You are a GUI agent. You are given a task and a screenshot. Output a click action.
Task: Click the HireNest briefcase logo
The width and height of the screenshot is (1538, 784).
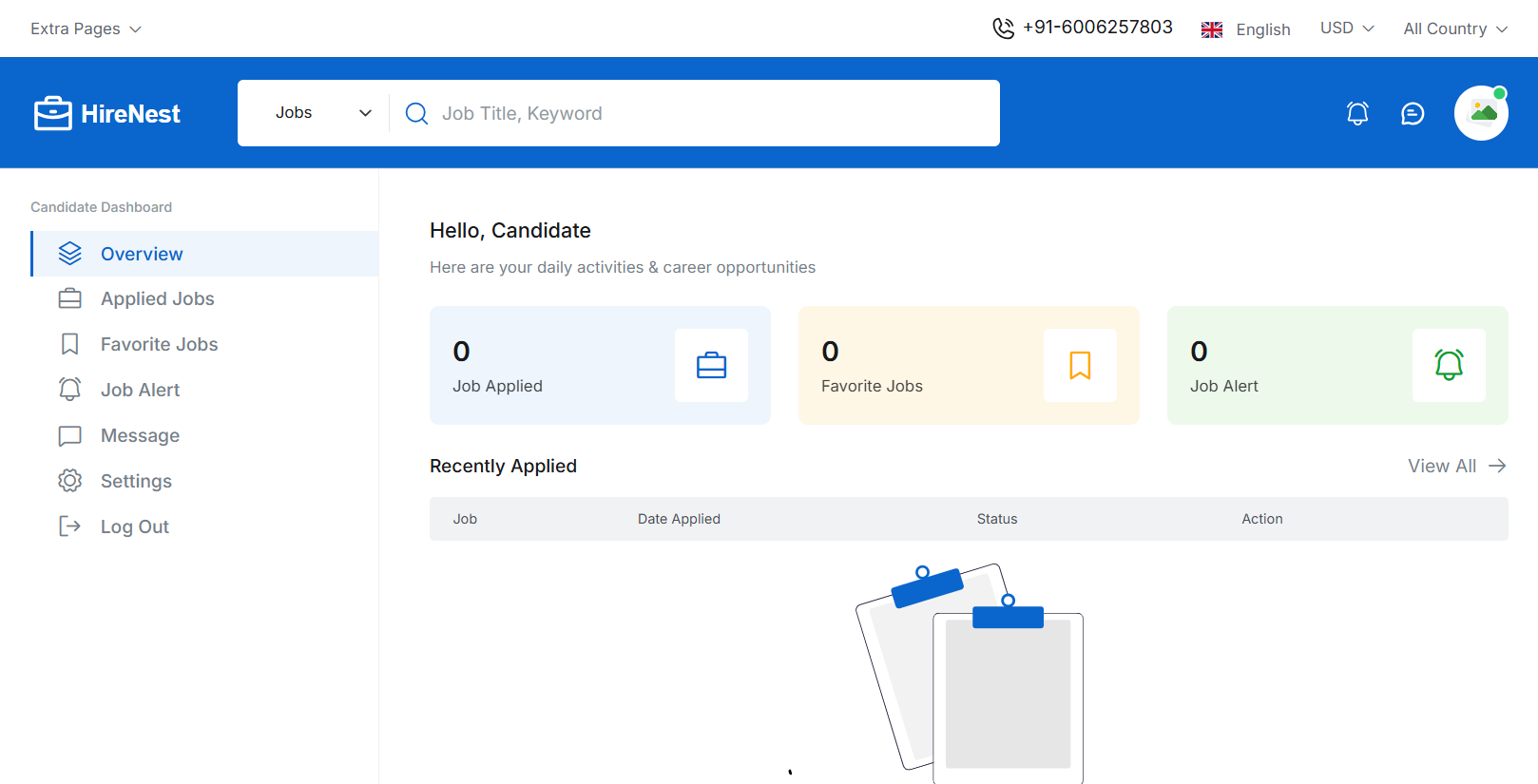[x=53, y=113]
